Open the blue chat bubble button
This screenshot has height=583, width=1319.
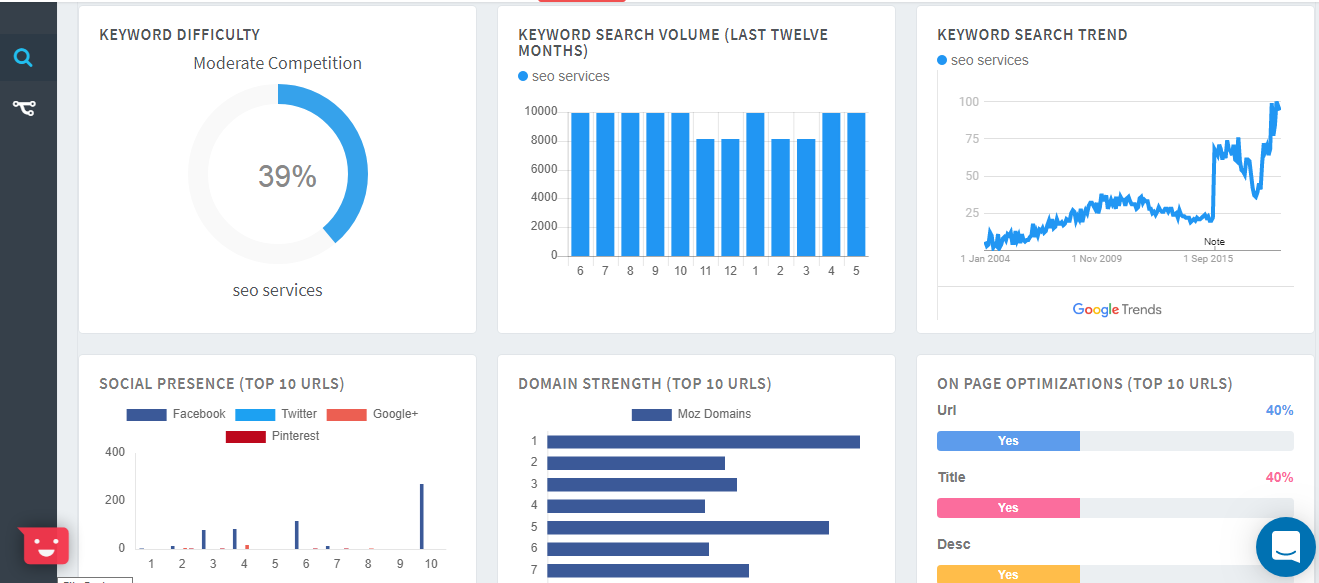coord(1286,547)
